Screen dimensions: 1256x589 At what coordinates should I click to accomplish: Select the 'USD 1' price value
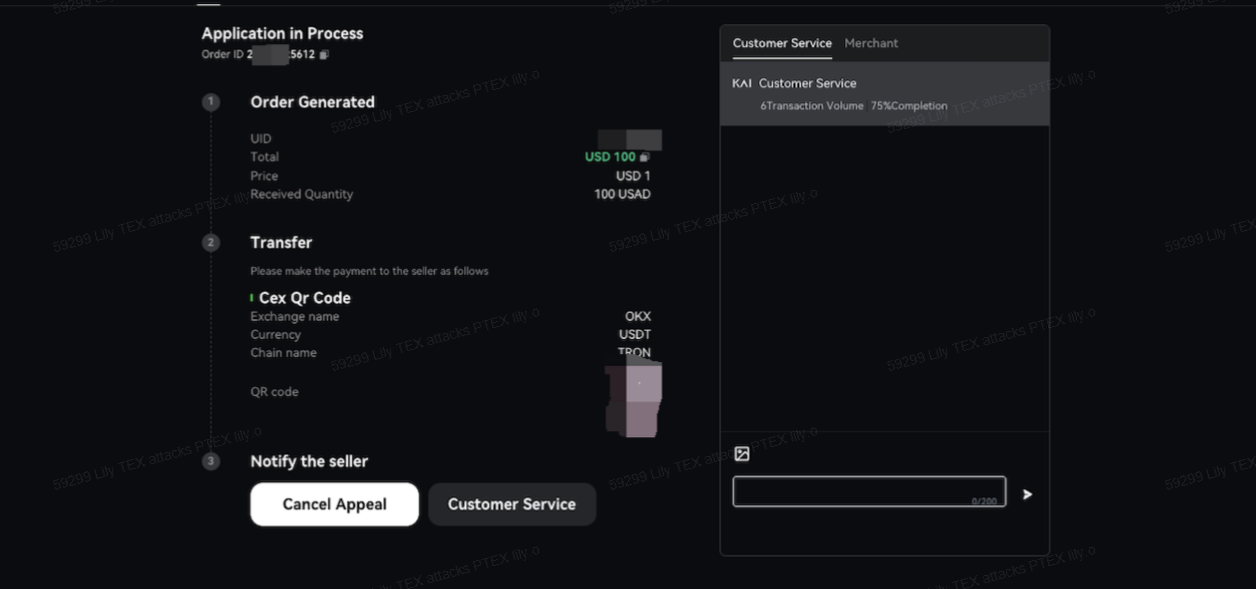tap(633, 176)
